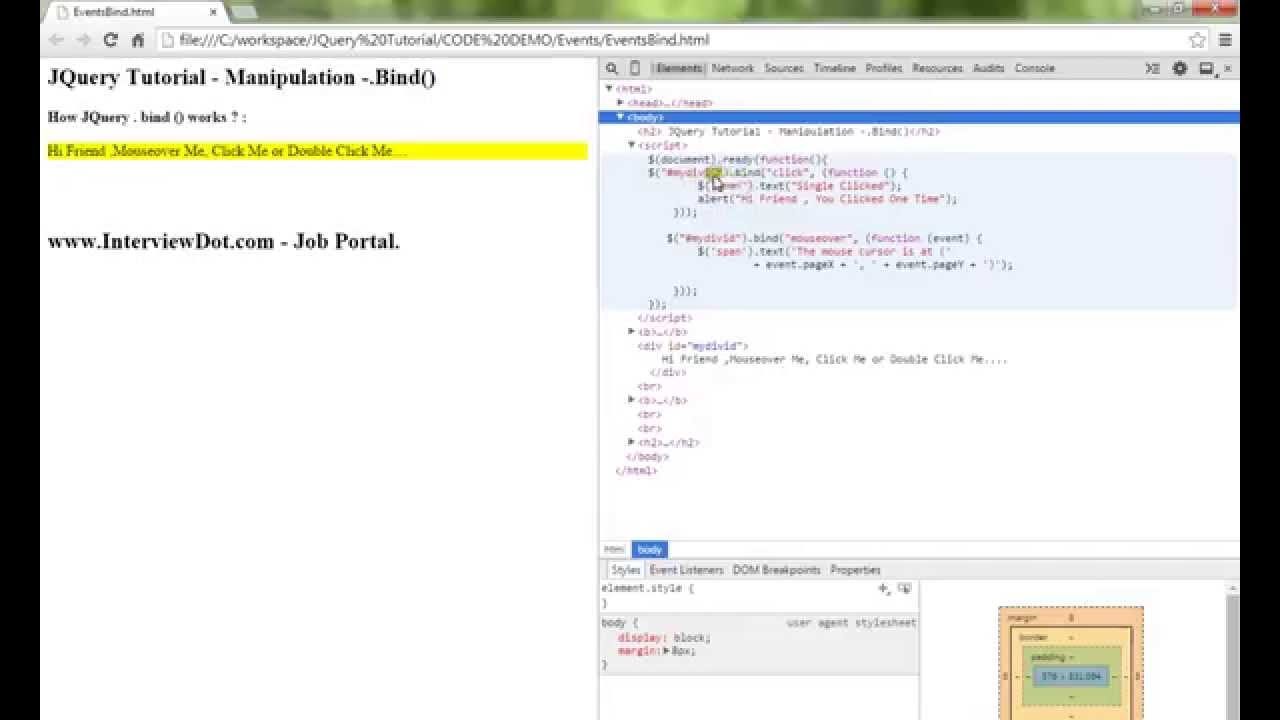Collapse the selected body node

(621, 117)
